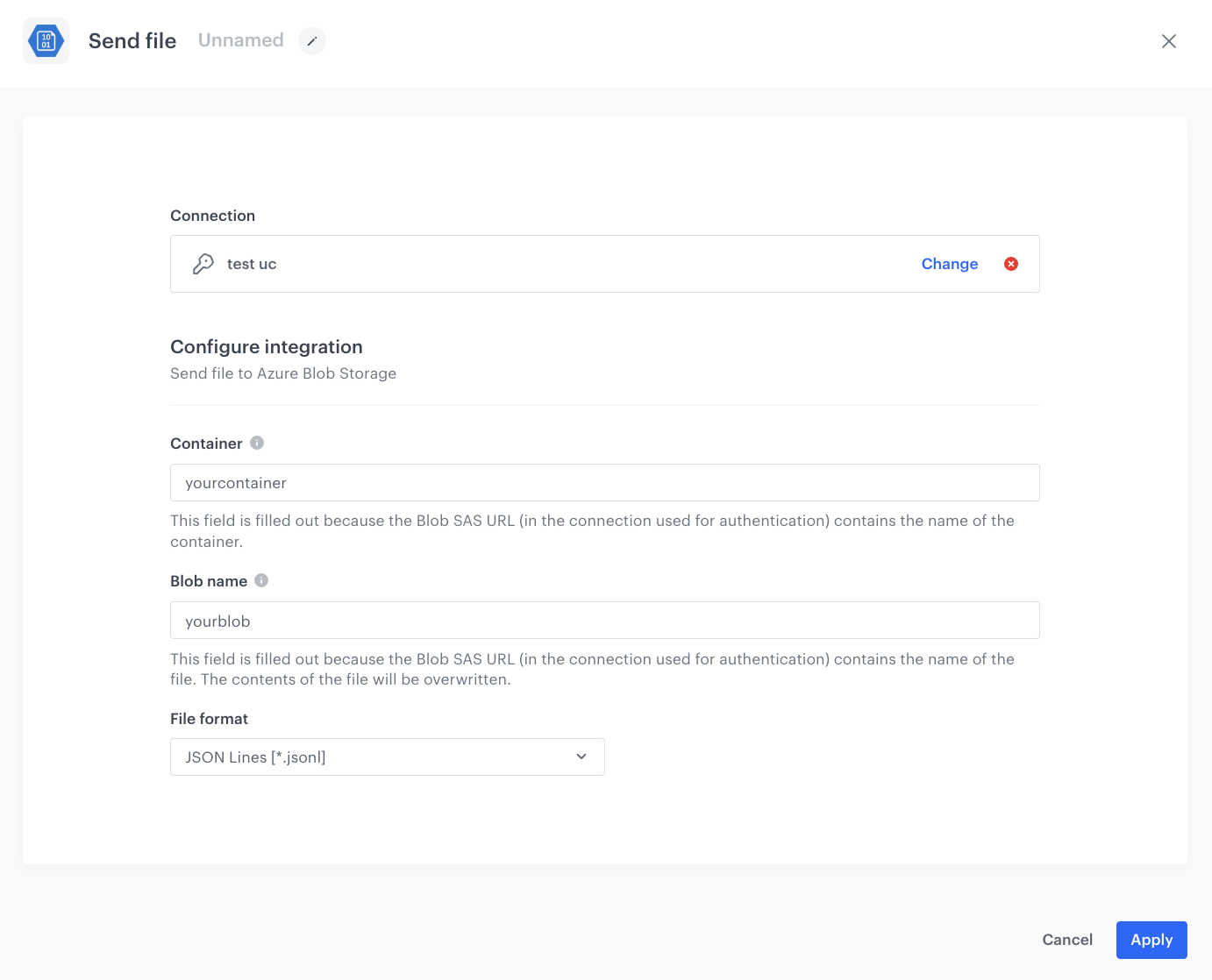
Task: Select the yourblob input field
Action: tap(604, 621)
